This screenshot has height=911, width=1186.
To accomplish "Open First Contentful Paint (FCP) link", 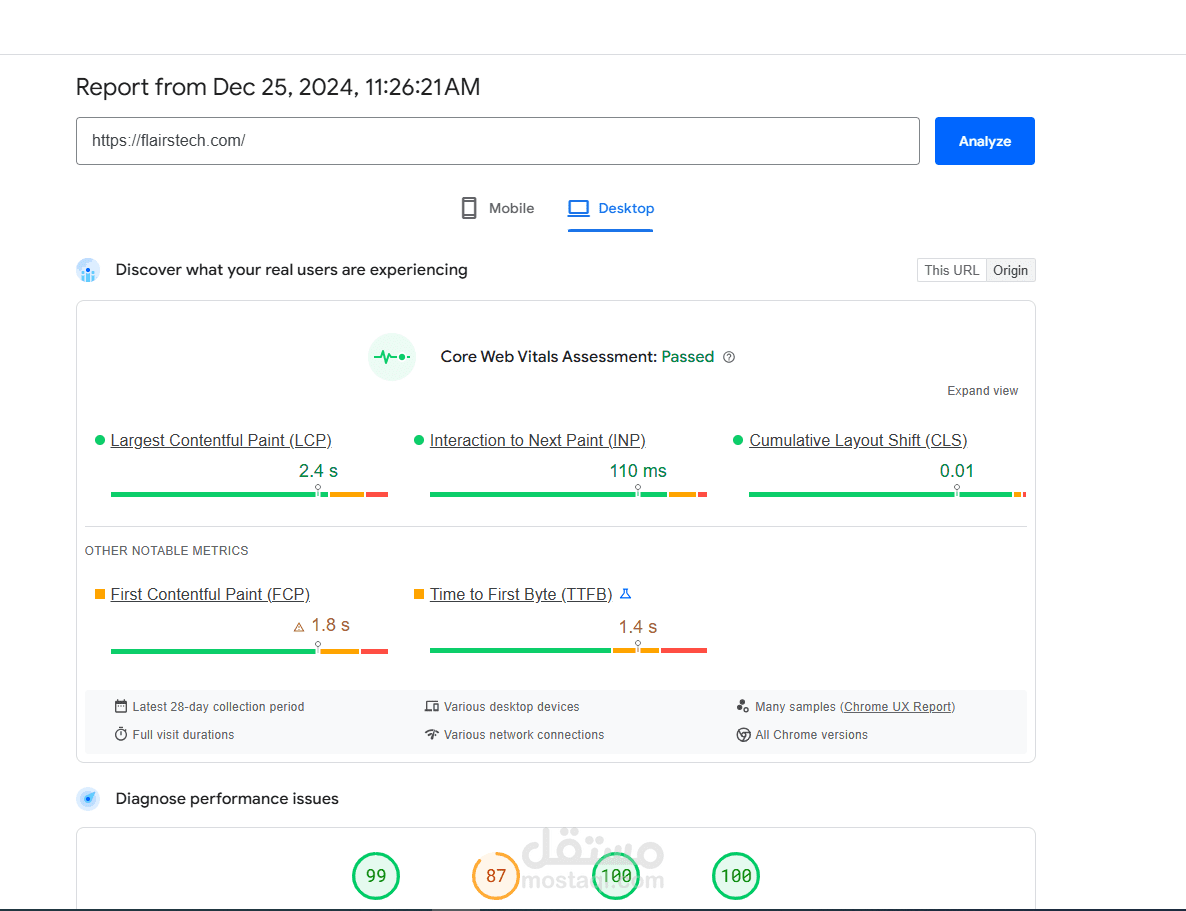I will click(x=210, y=595).
